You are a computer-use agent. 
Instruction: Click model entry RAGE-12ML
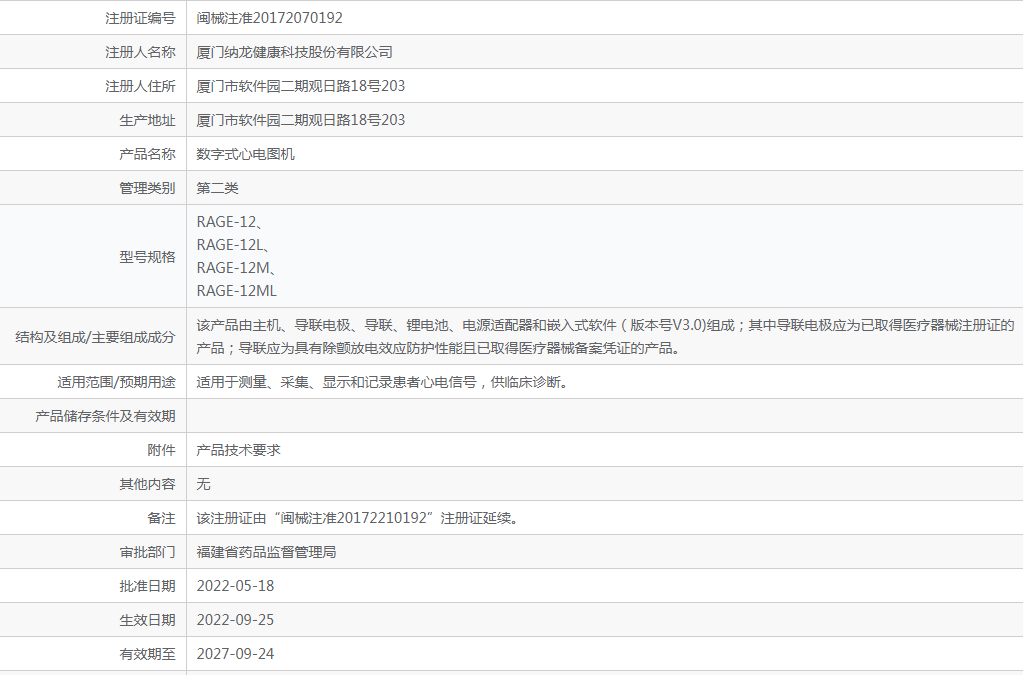point(237,290)
